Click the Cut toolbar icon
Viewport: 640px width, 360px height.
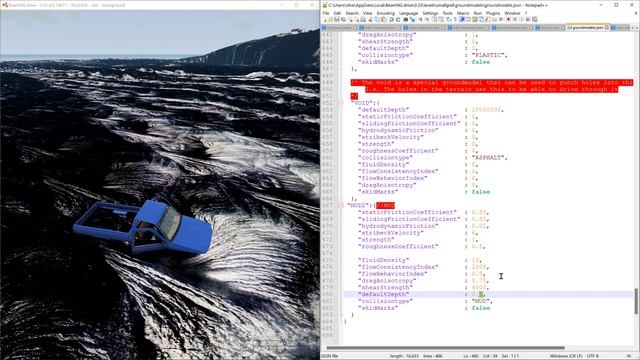pos(370,19)
